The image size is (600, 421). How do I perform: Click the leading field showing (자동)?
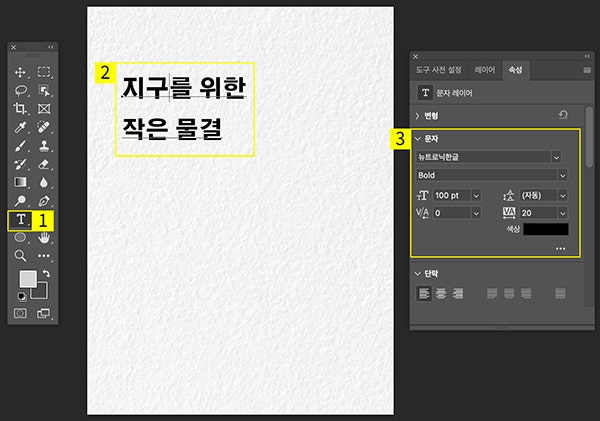(x=538, y=196)
